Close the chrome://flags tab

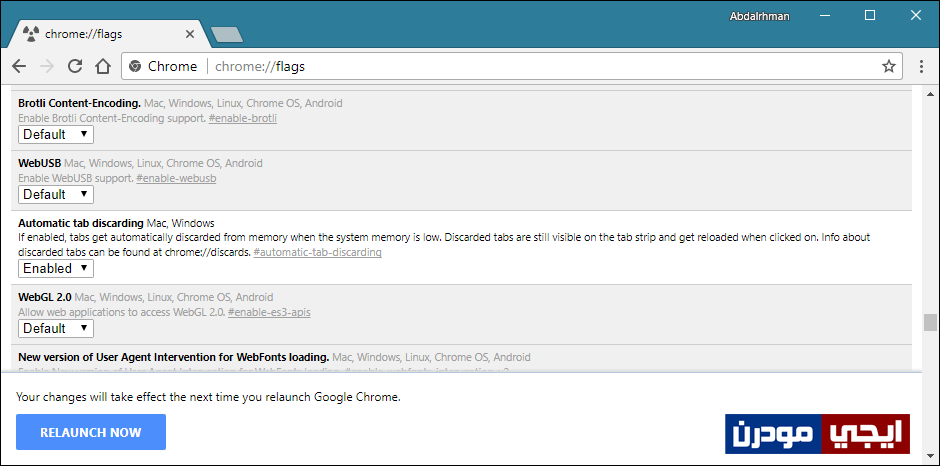click(x=189, y=34)
